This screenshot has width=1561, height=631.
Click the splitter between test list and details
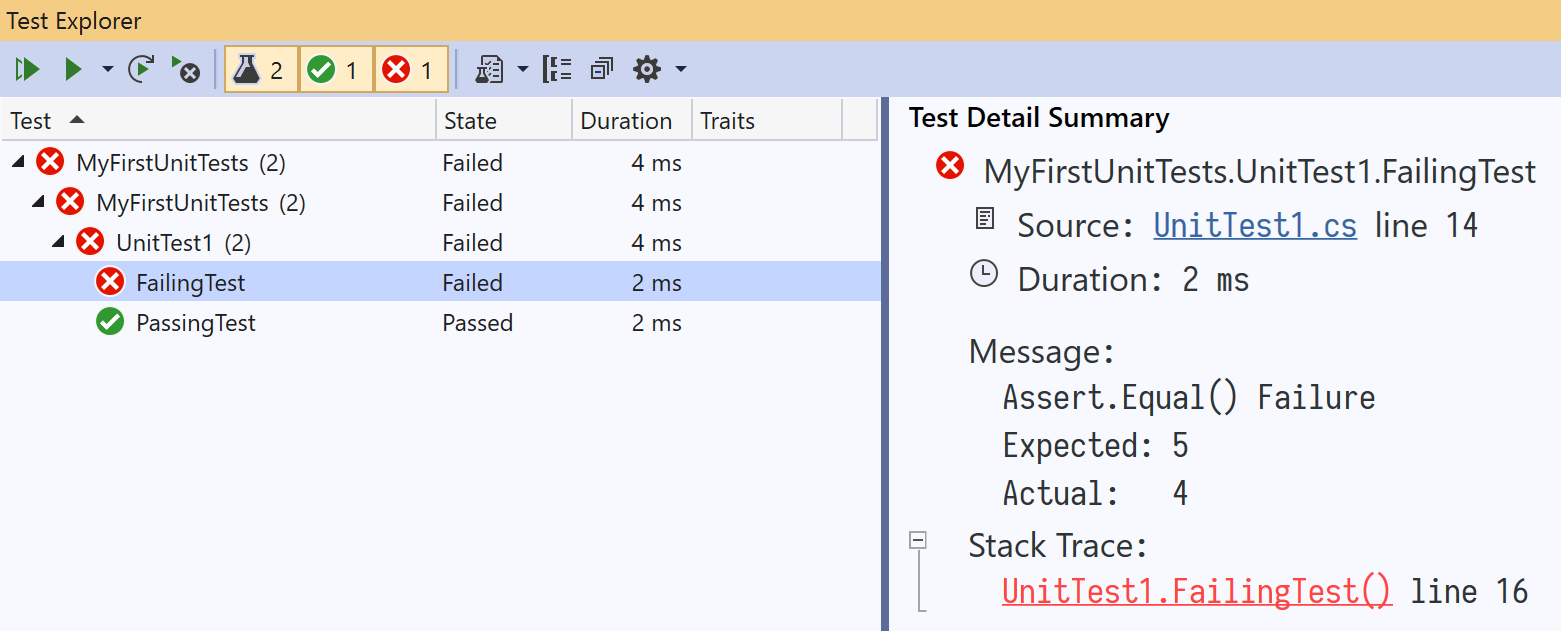[885, 364]
